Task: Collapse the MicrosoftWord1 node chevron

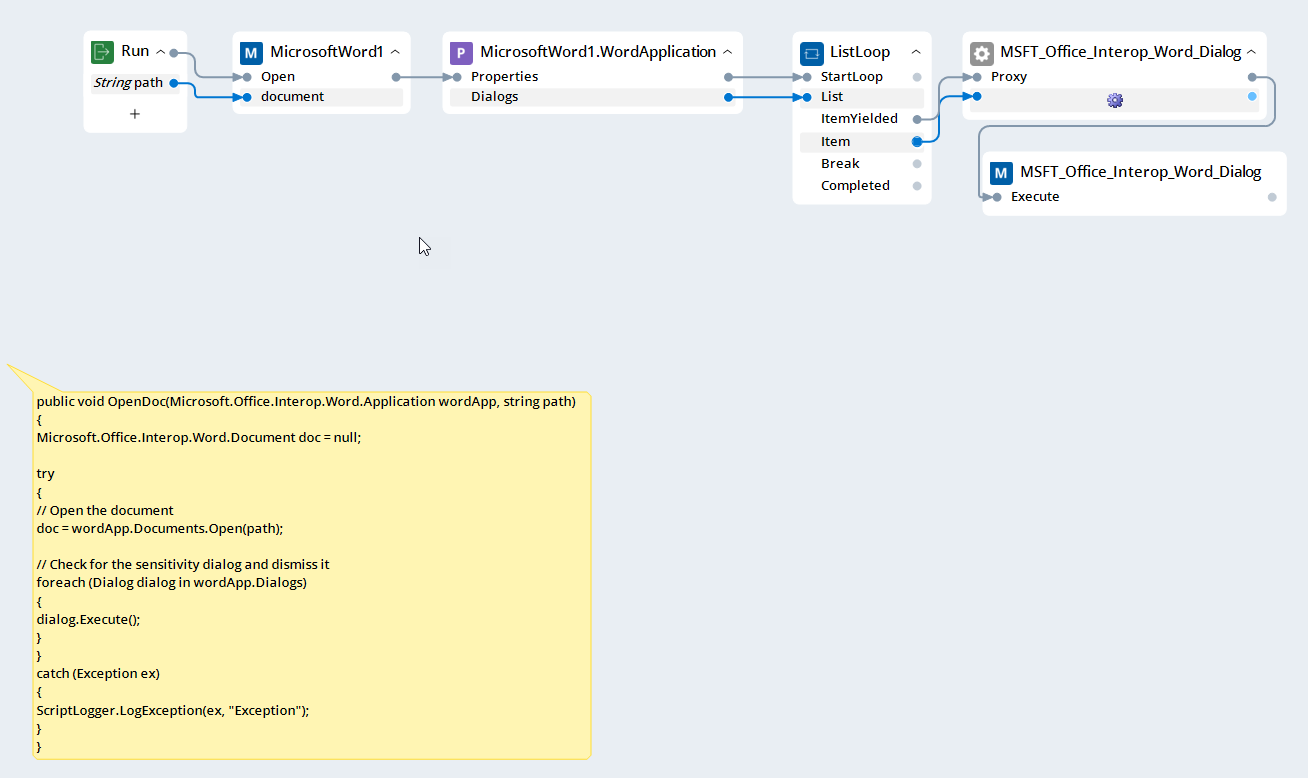Action: point(394,52)
